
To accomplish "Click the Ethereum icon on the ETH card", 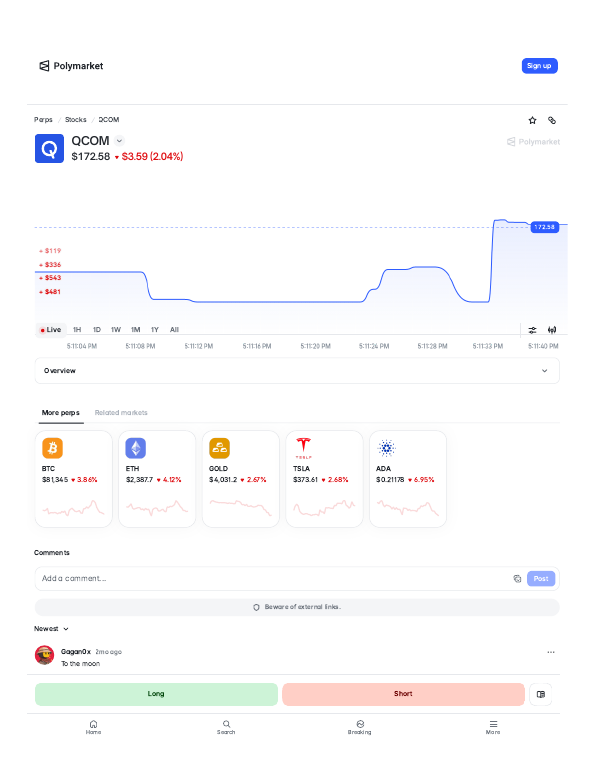I will [136, 448].
